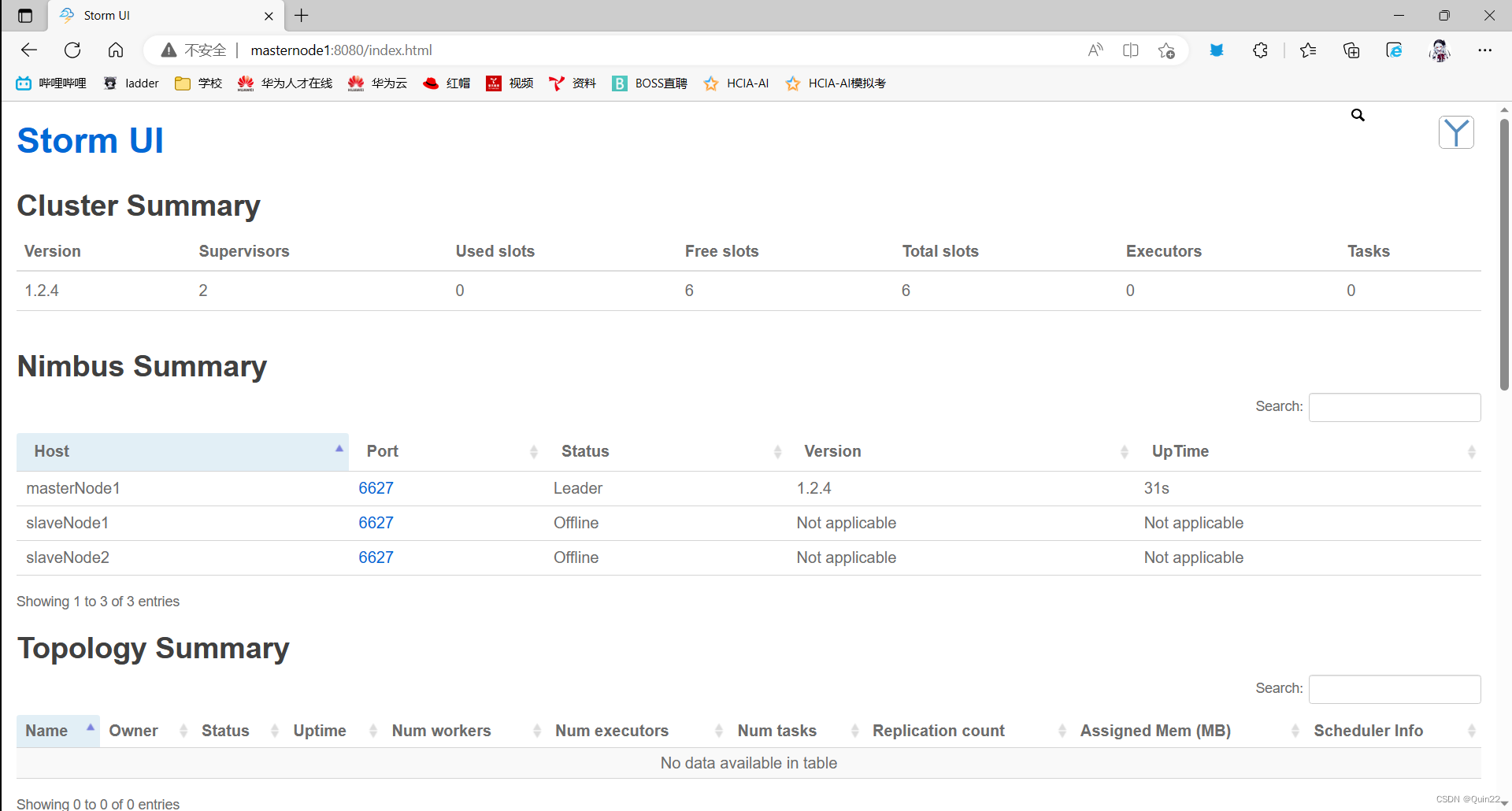Click the magnifier search icon on page
The width and height of the screenshot is (1512, 811).
[x=1358, y=115]
